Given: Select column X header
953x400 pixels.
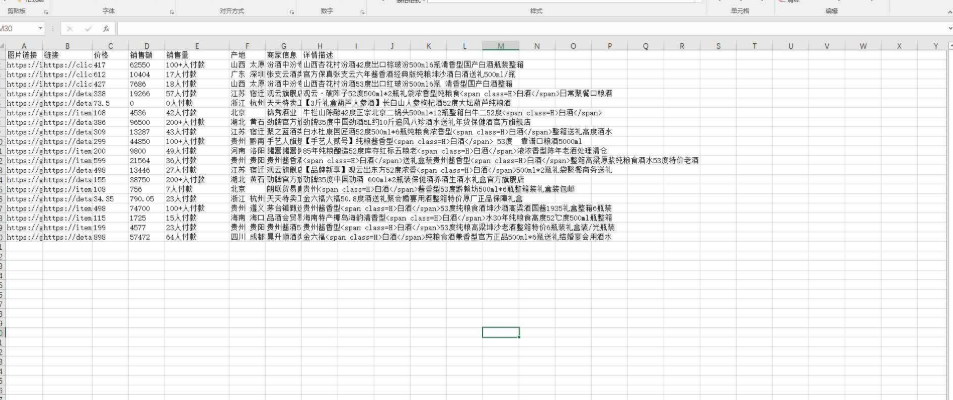Looking at the screenshot, I should point(899,46).
